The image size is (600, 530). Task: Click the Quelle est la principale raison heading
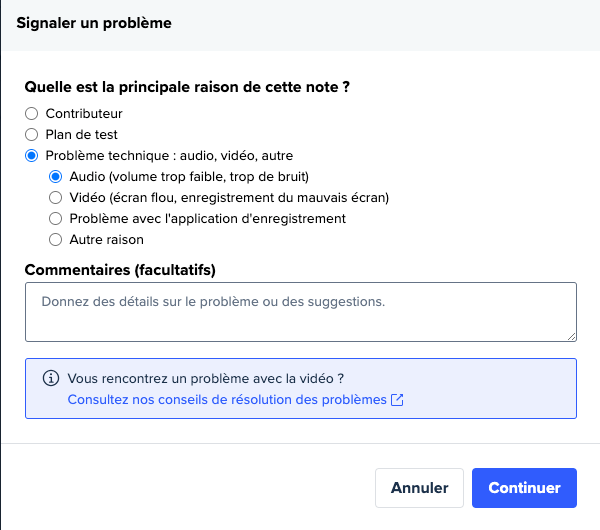coord(187,87)
